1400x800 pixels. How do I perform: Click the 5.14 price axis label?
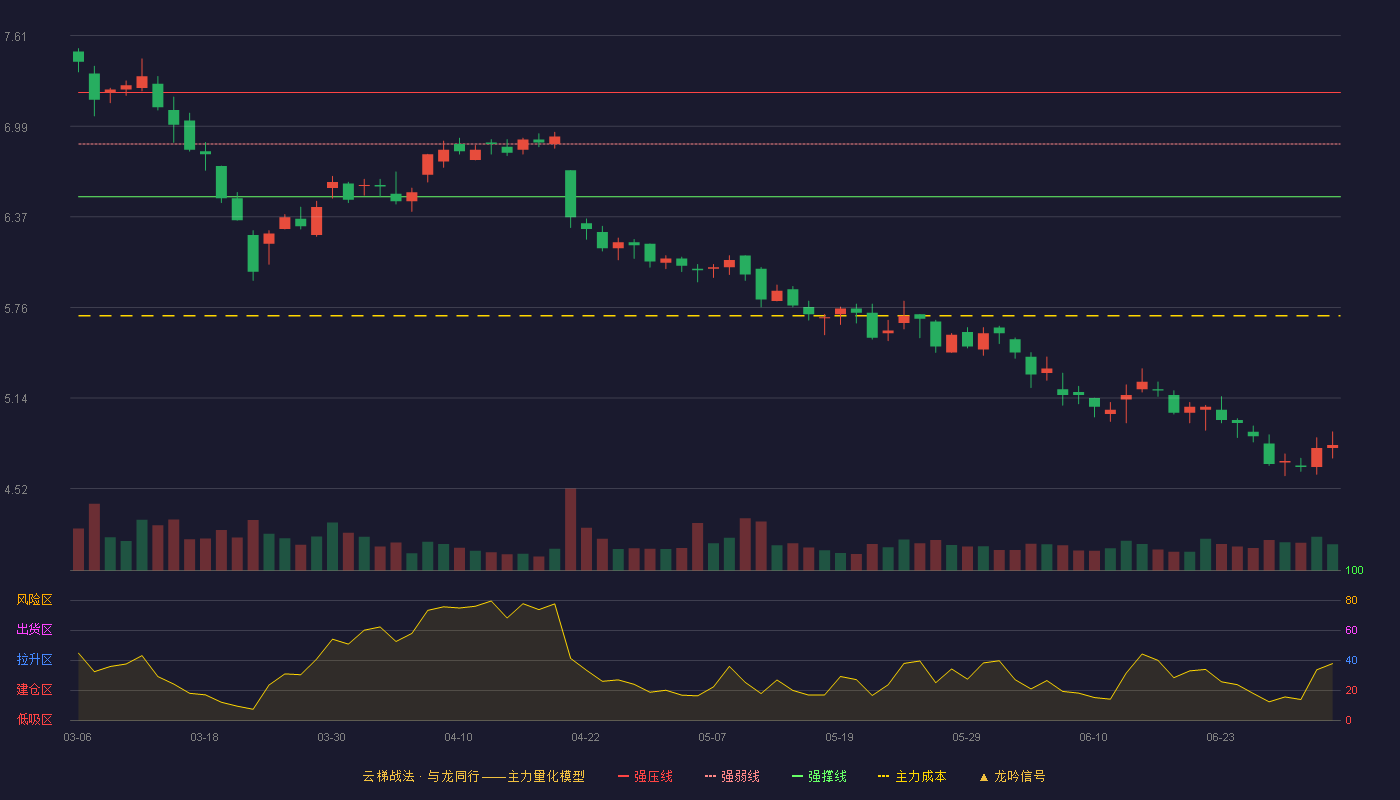(15, 399)
